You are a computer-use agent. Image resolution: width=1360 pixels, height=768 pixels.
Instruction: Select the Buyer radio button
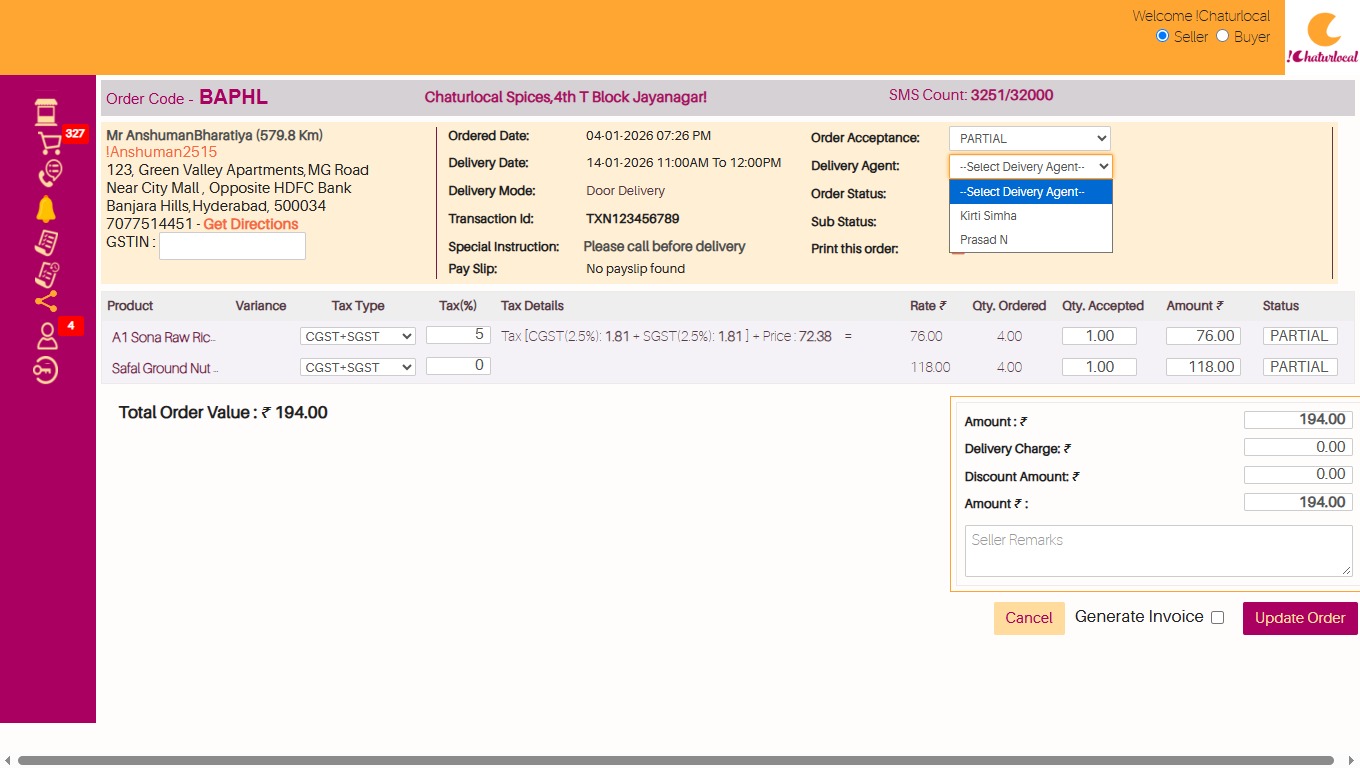(x=1222, y=36)
